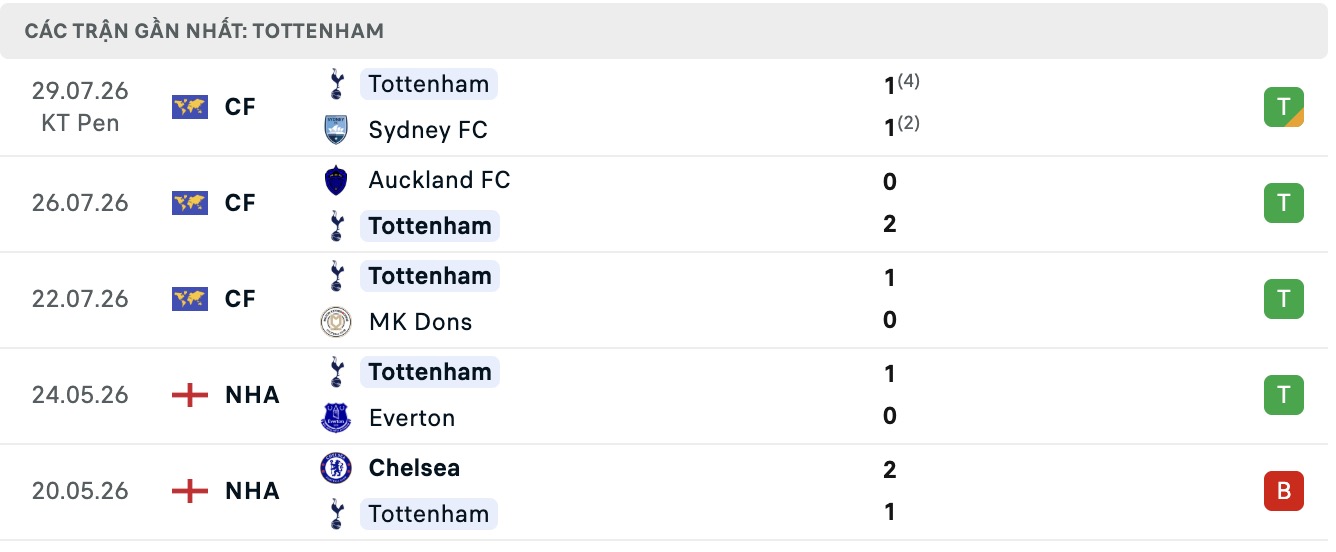
Task: Click the Sydney FC club crest
Action: click(336, 130)
